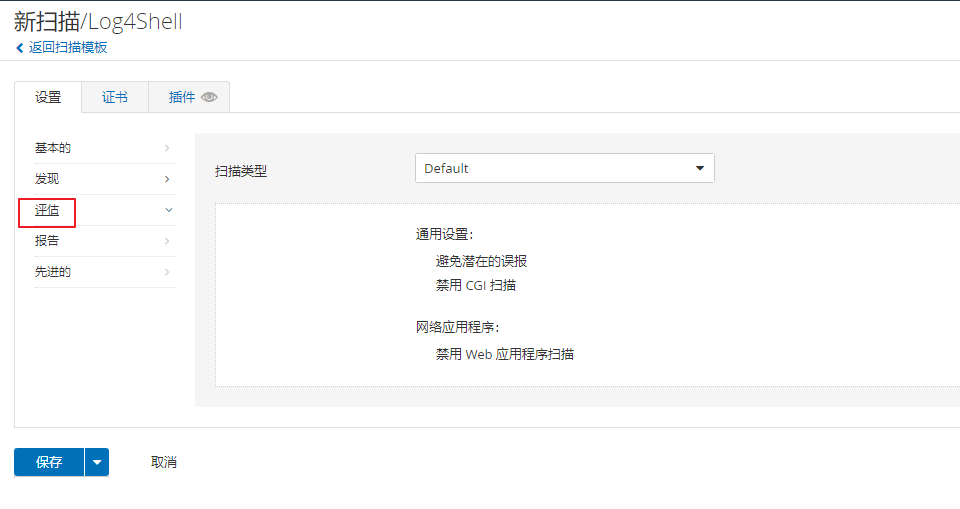Viewport: 960px width, 509px height.
Task: Follow the 返回扫描模板 link
Action: [68, 48]
